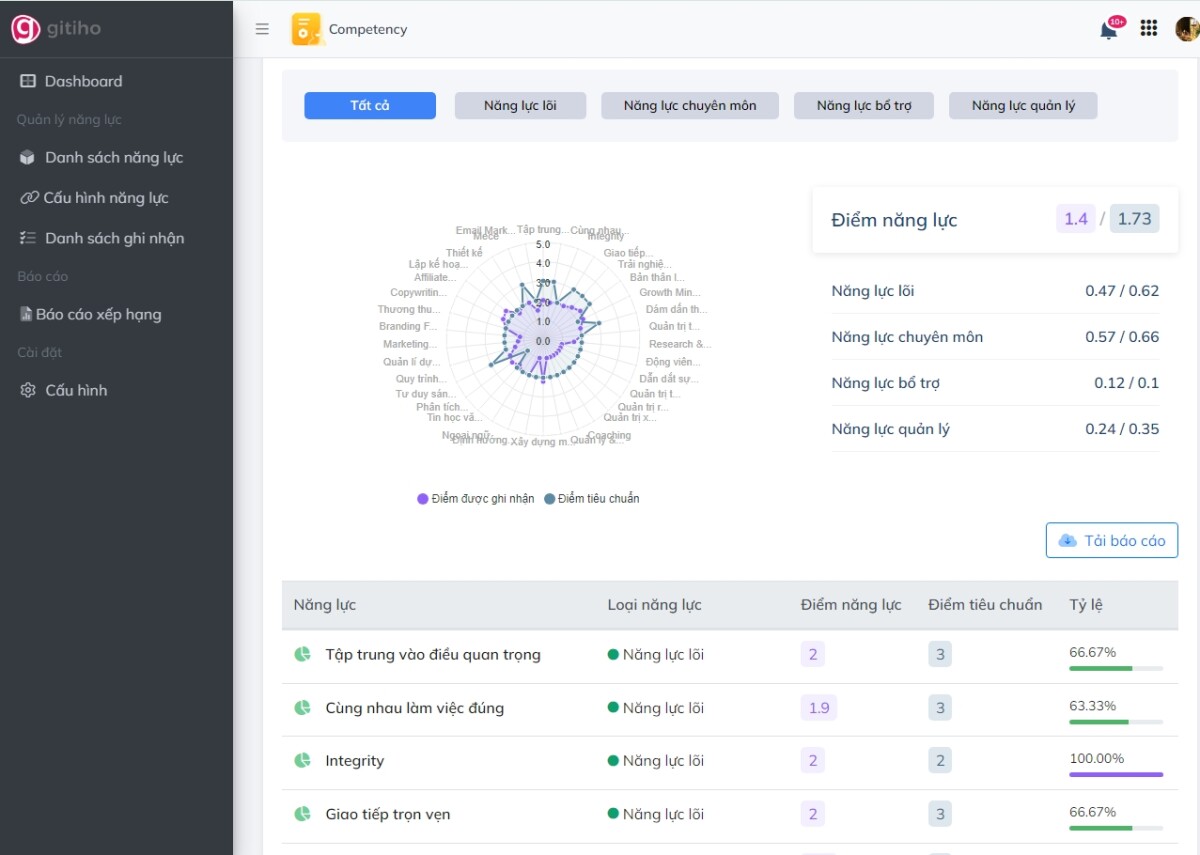Click the yellow Competency app icon
The image size is (1200, 855).
tap(306, 29)
